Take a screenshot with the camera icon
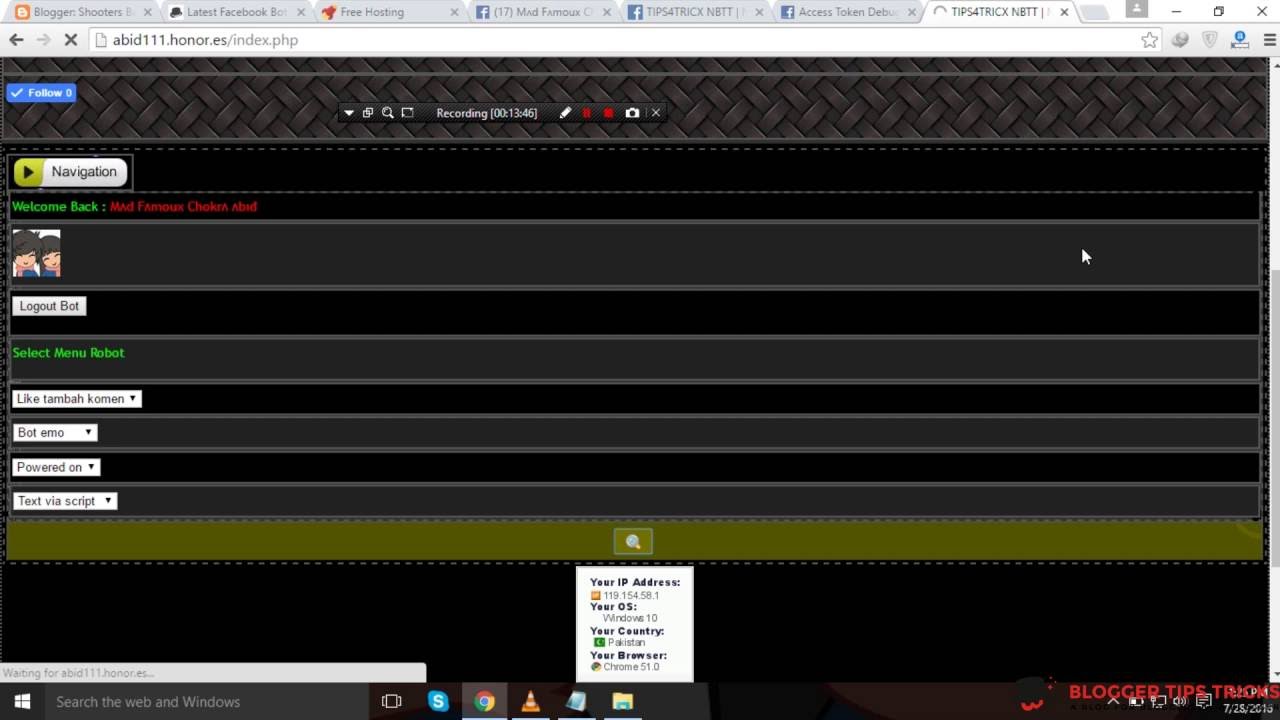 pyautogui.click(x=632, y=113)
